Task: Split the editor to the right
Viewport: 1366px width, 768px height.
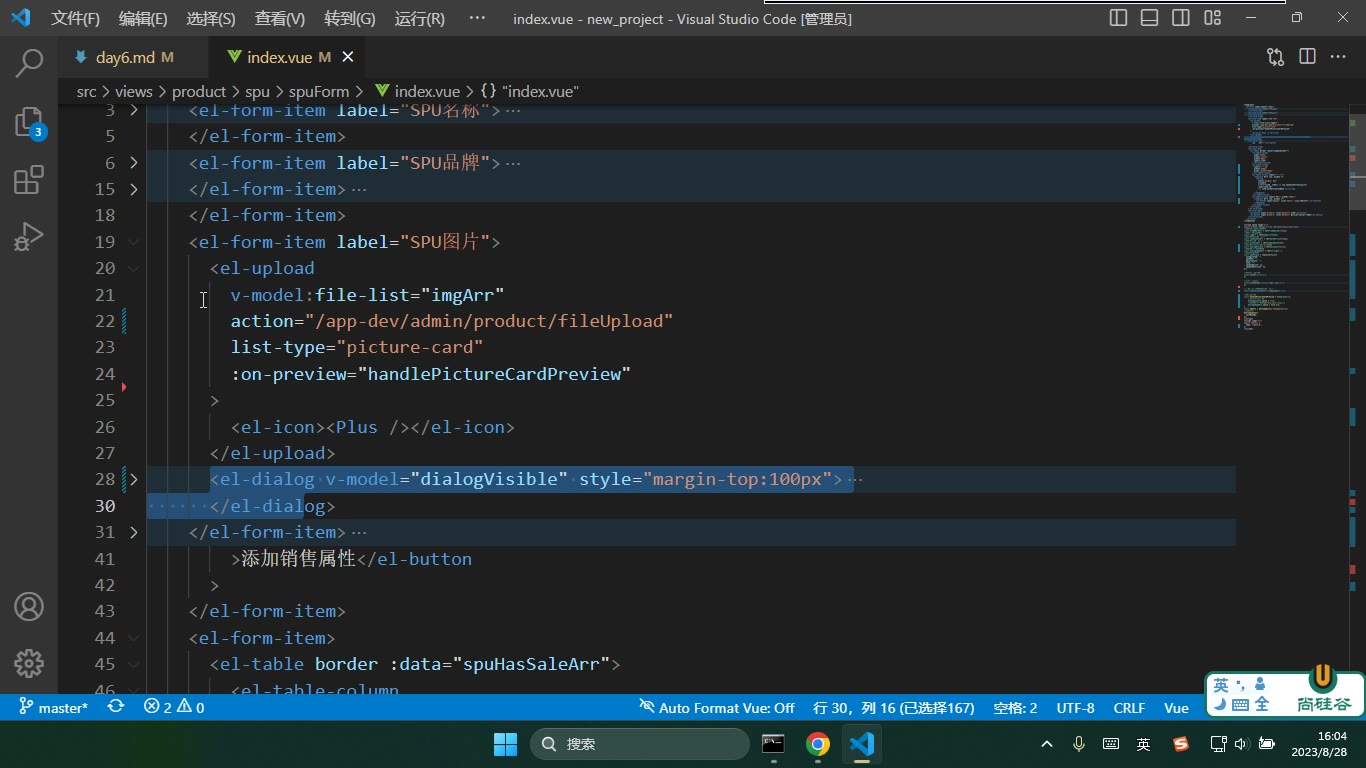Action: click(1307, 57)
